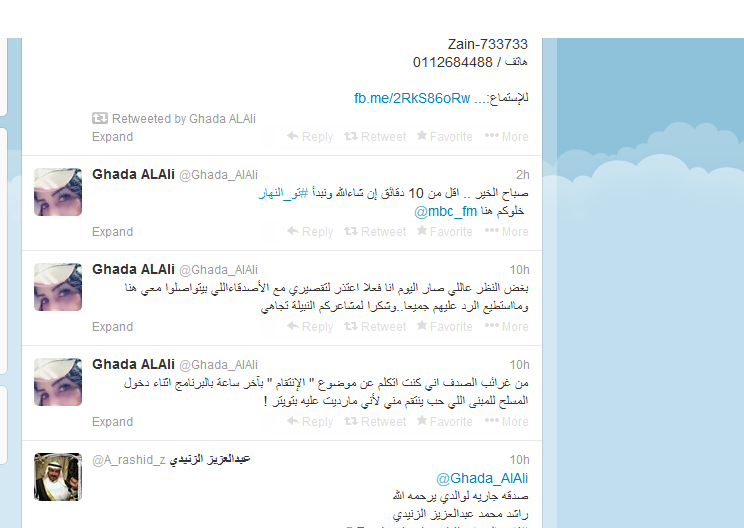The image size is (744, 528).
Task: Reply to the first 10h Ghada ALAli tweet
Action: [310, 326]
